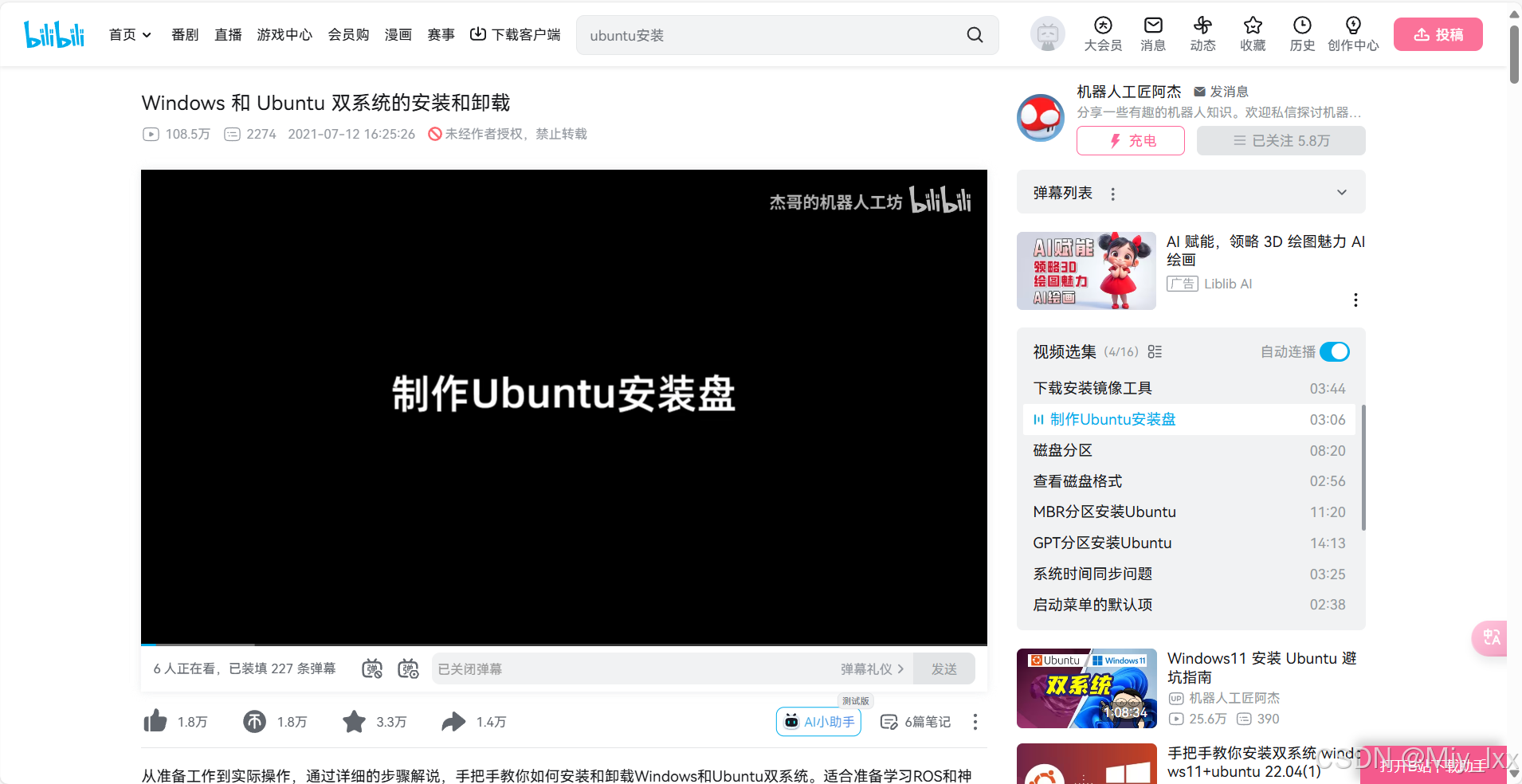
Task: Toggle the danmaku display switch
Action: point(372,668)
